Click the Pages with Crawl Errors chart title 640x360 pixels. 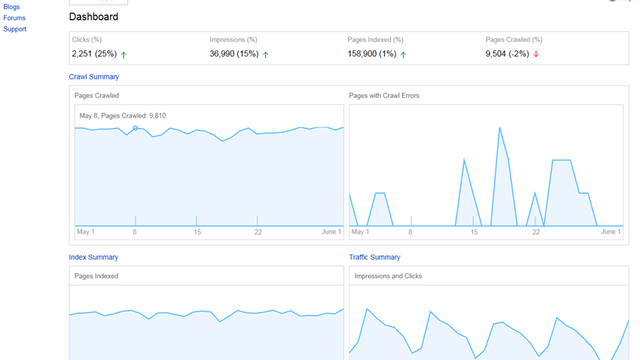384,96
